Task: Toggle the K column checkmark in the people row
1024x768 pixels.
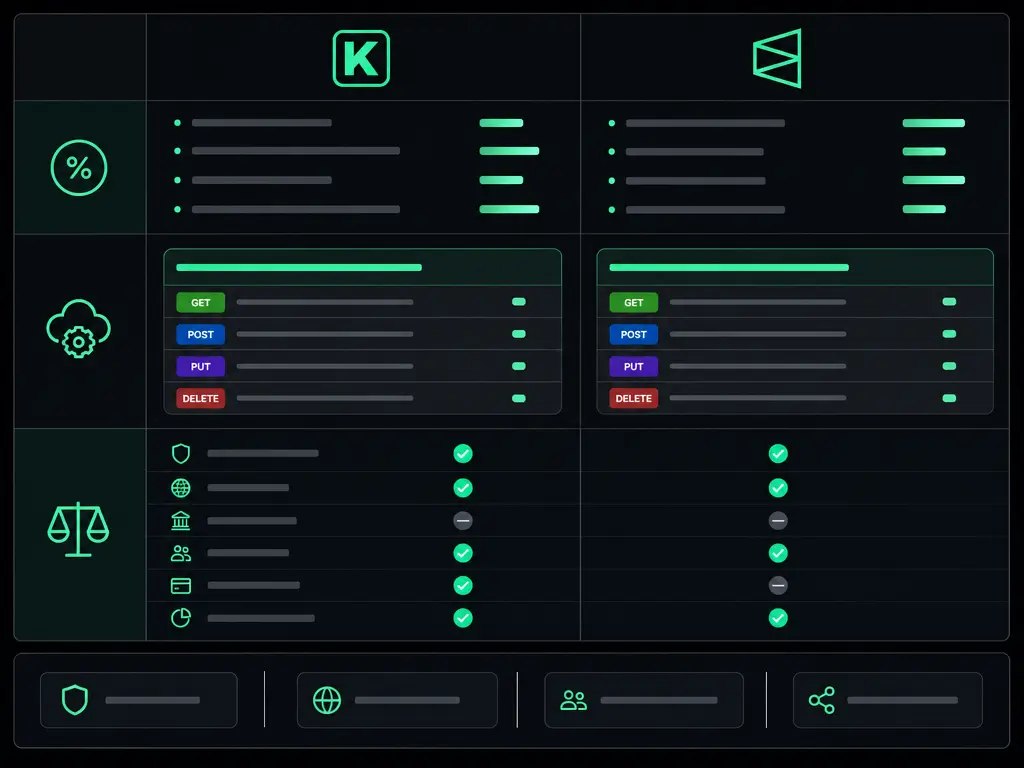Action: tap(463, 553)
